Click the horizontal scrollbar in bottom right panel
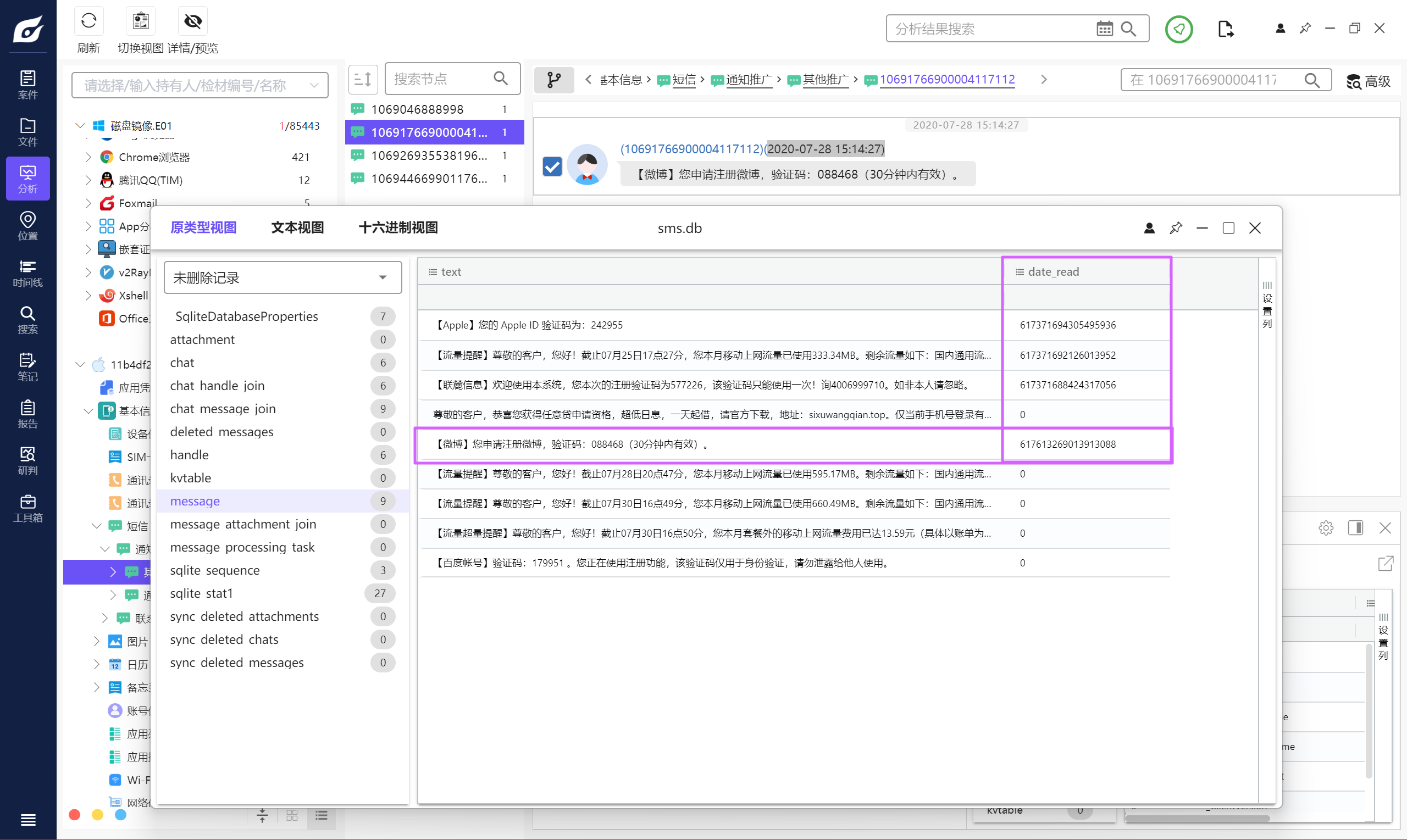 point(1198,819)
